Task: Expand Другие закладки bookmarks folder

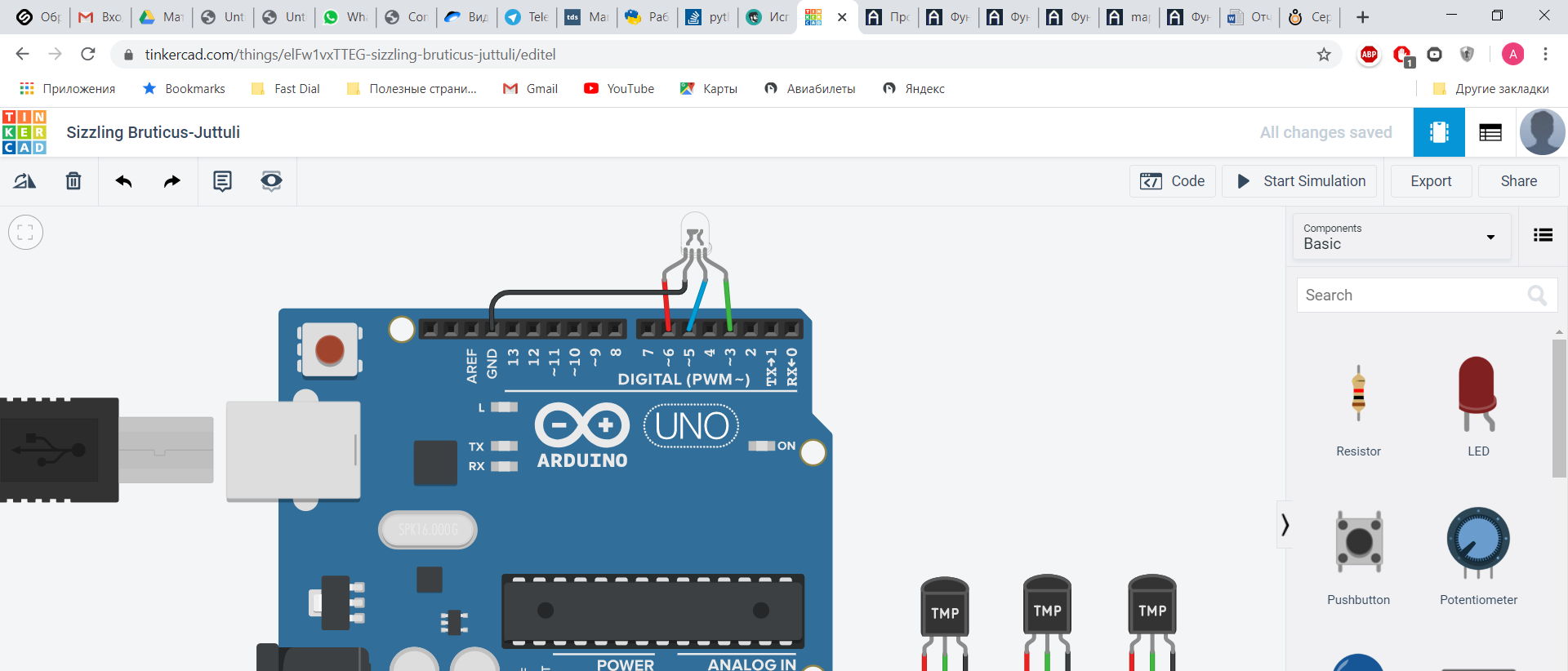Action: point(1491,89)
